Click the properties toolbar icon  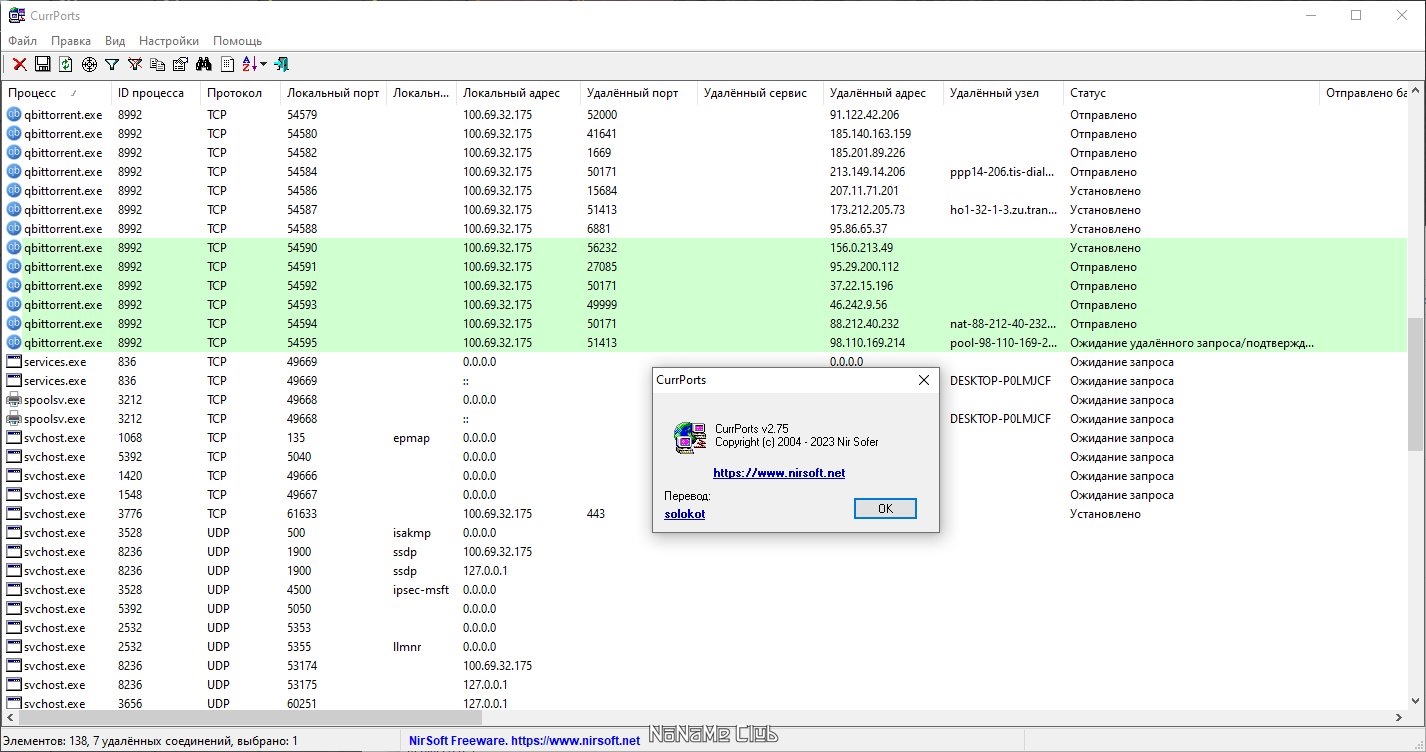point(181,64)
